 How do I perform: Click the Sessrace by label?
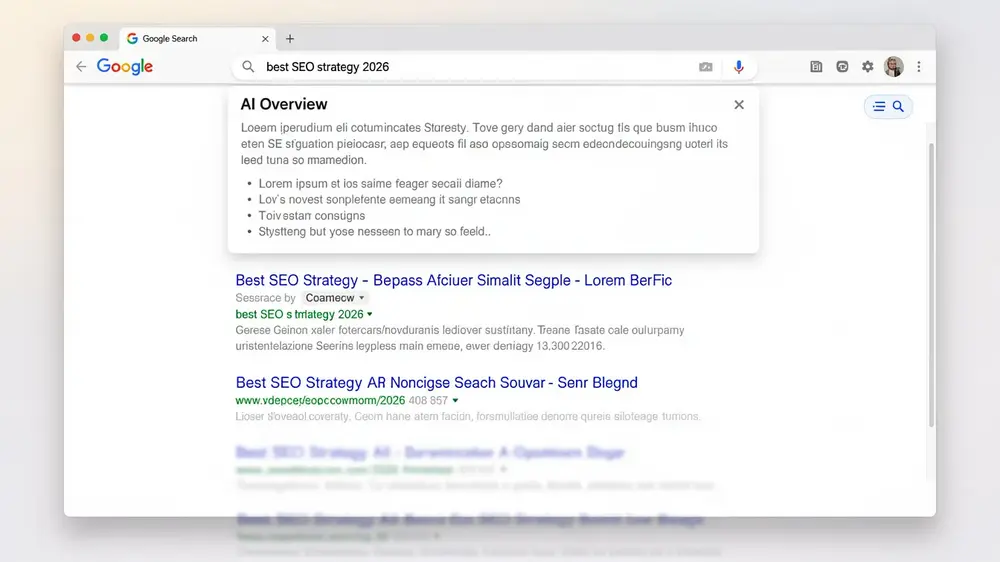click(265, 298)
